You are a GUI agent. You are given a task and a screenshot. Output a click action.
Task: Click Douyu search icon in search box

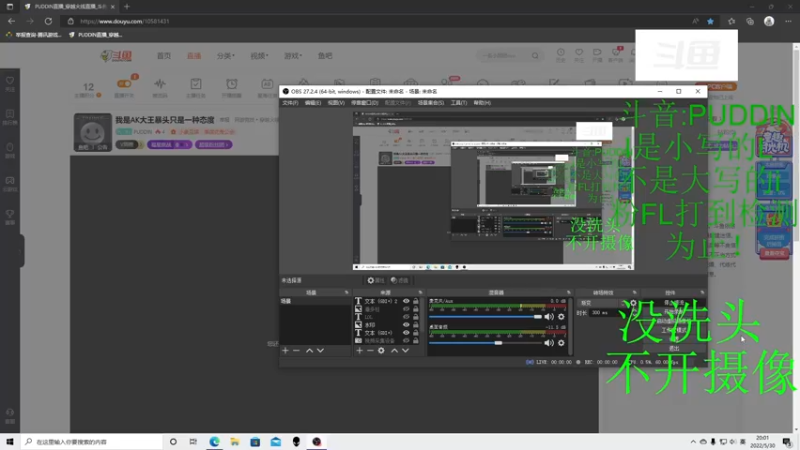point(535,56)
